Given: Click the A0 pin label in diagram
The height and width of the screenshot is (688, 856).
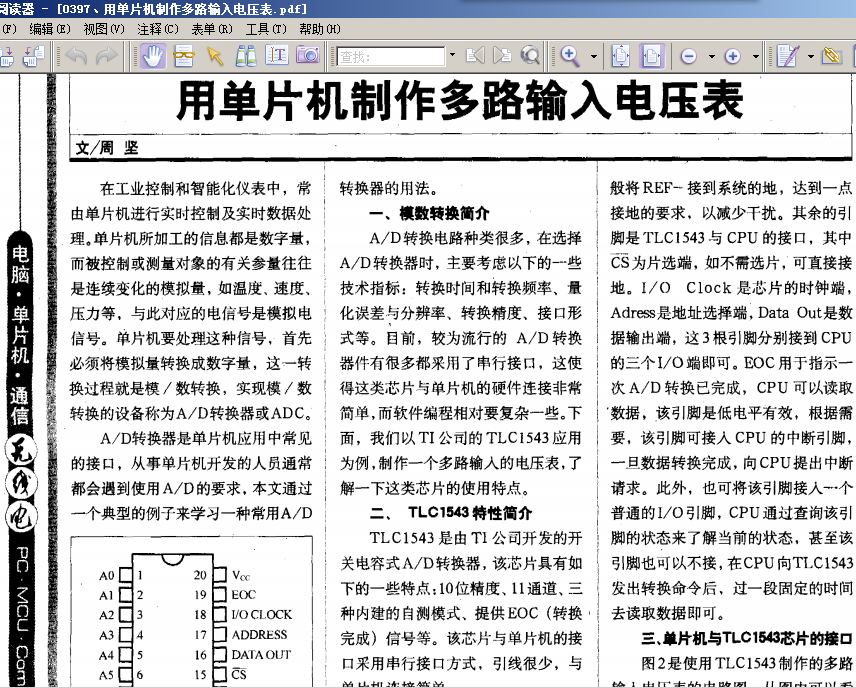Looking at the screenshot, I should [106, 576].
